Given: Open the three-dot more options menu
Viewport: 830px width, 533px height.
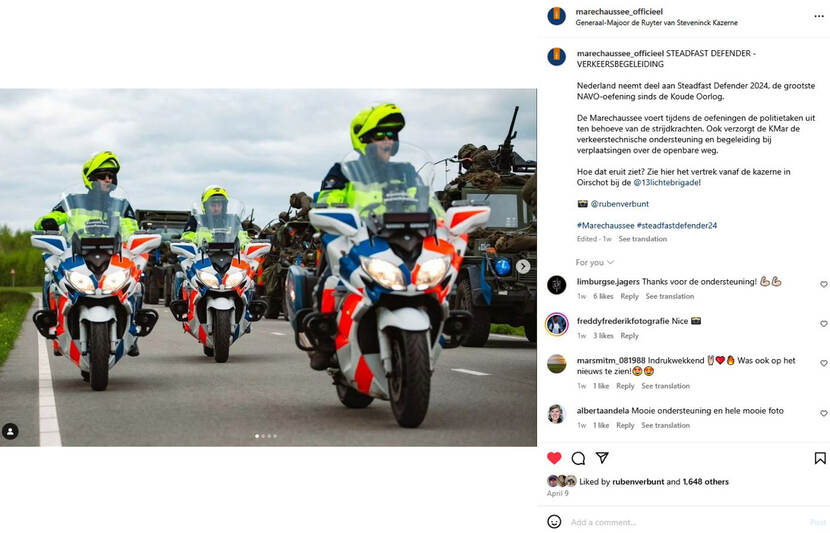Looking at the screenshot, I should pyautogui.click(x=819, y=16).
